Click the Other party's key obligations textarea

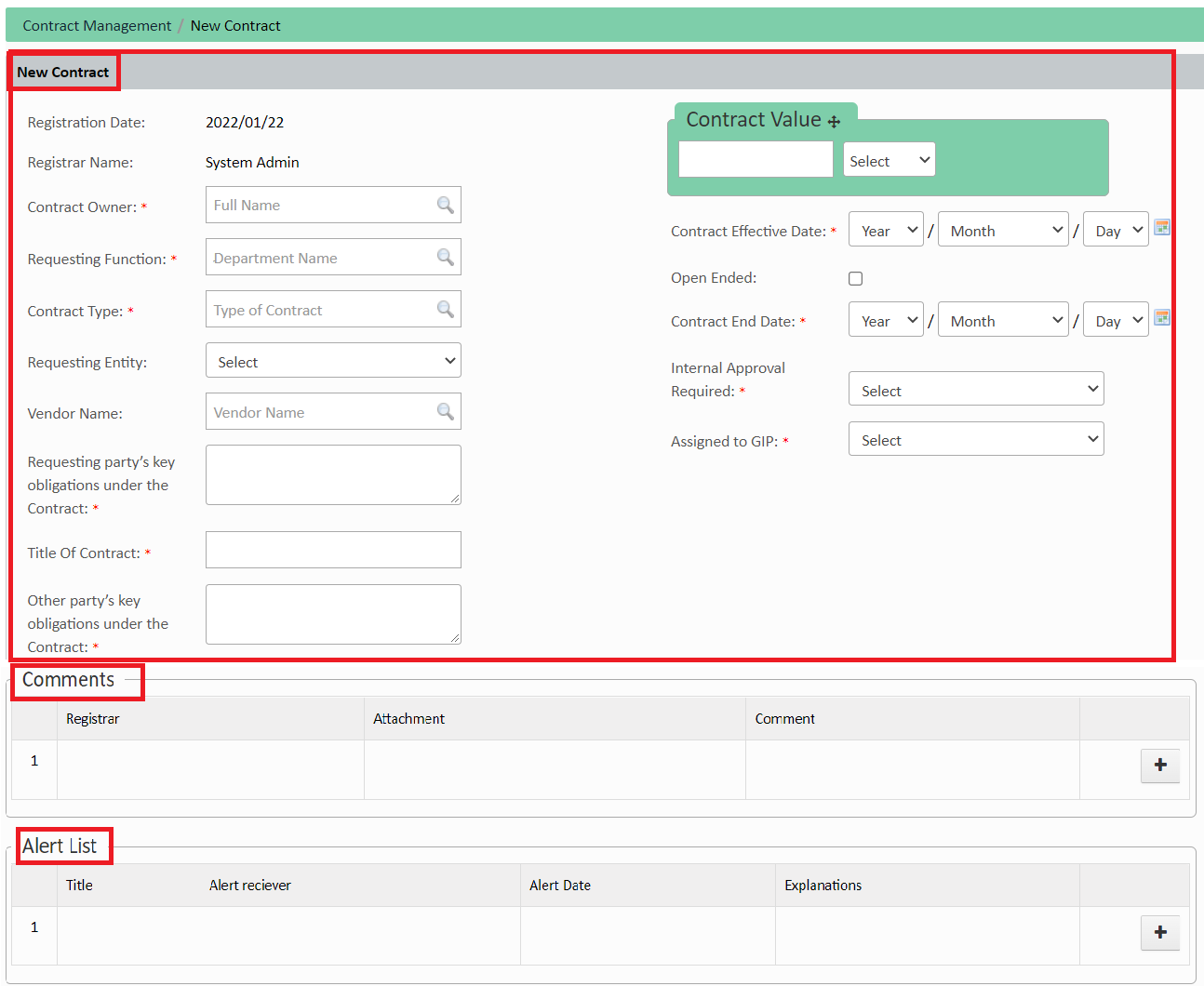(333, 614)
